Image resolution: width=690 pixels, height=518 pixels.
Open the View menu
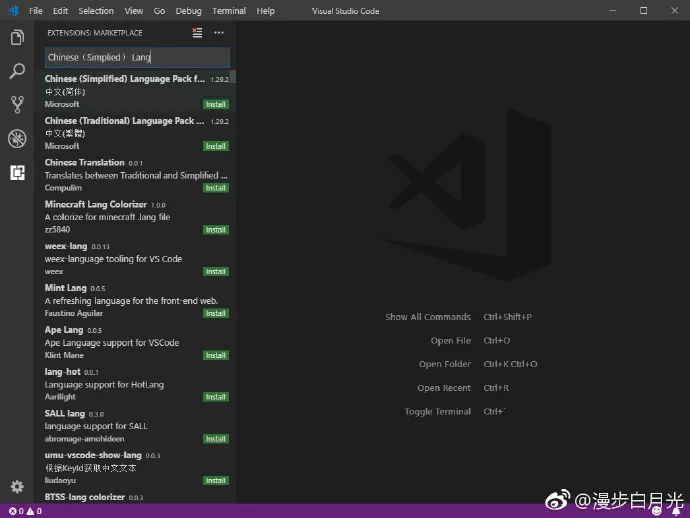[x=133, y=11]
